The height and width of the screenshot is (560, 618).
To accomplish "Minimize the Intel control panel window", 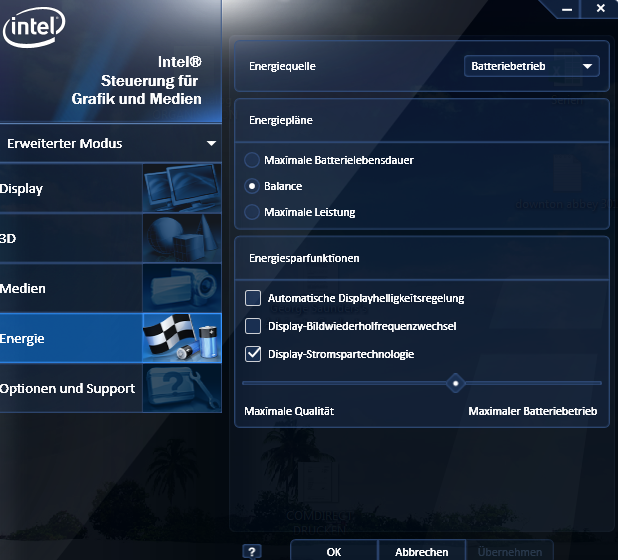I will (567, 9).
